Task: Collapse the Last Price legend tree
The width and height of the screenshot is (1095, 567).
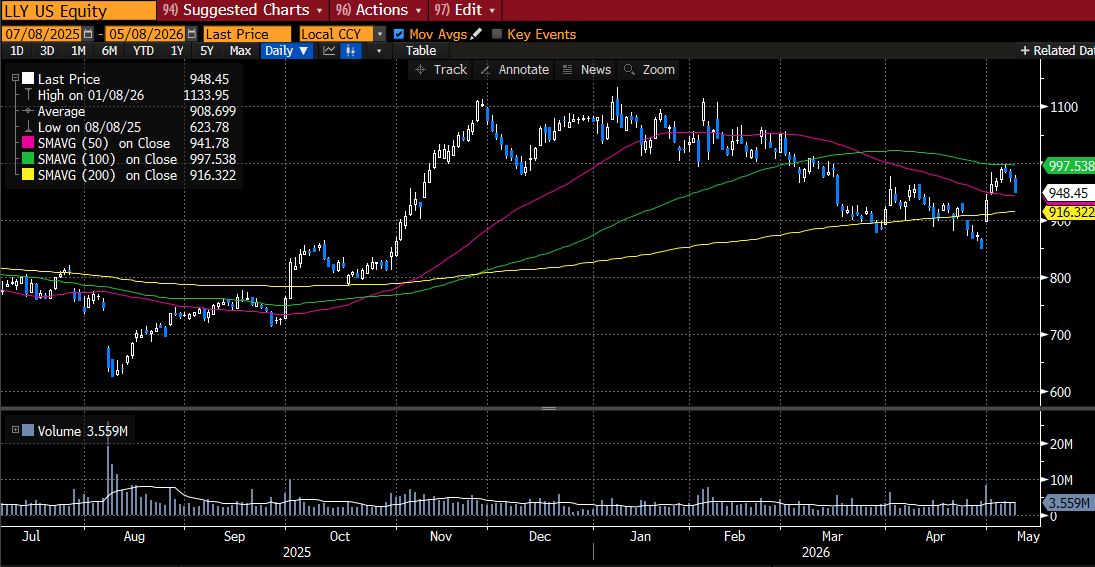Action: [x=14, y=79]
